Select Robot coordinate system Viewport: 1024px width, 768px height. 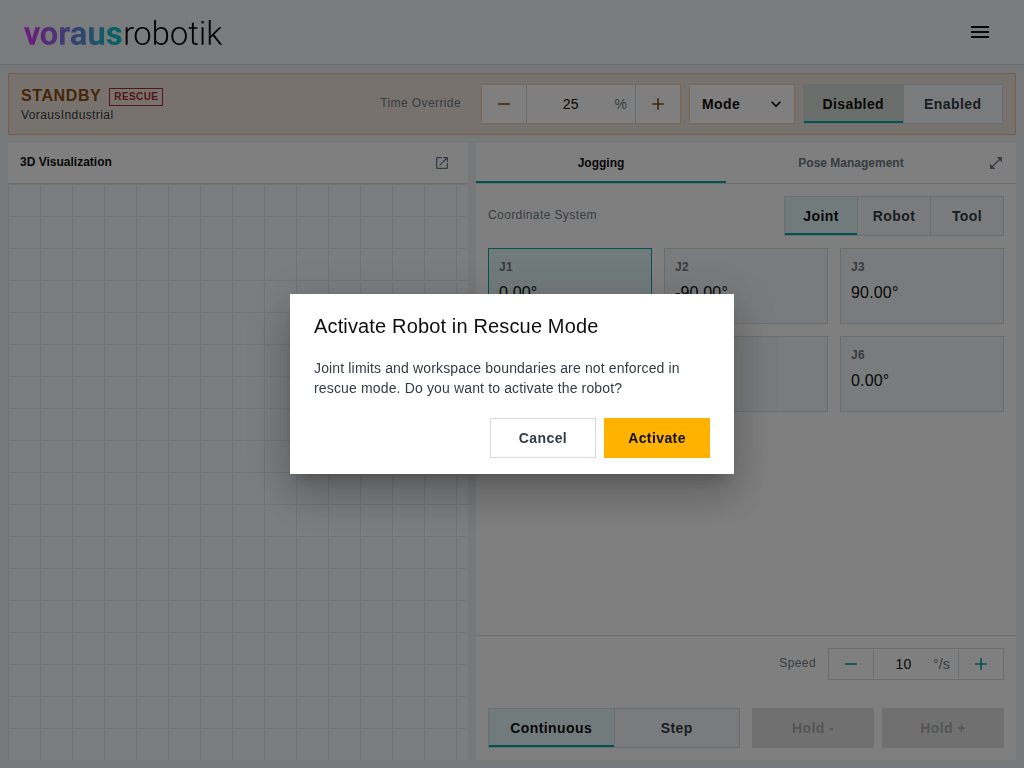point(894,216)
